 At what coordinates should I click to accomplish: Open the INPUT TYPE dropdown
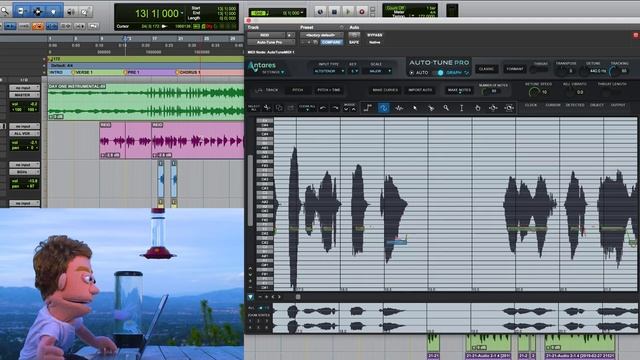pyautogui.click(x=329, y=71)
